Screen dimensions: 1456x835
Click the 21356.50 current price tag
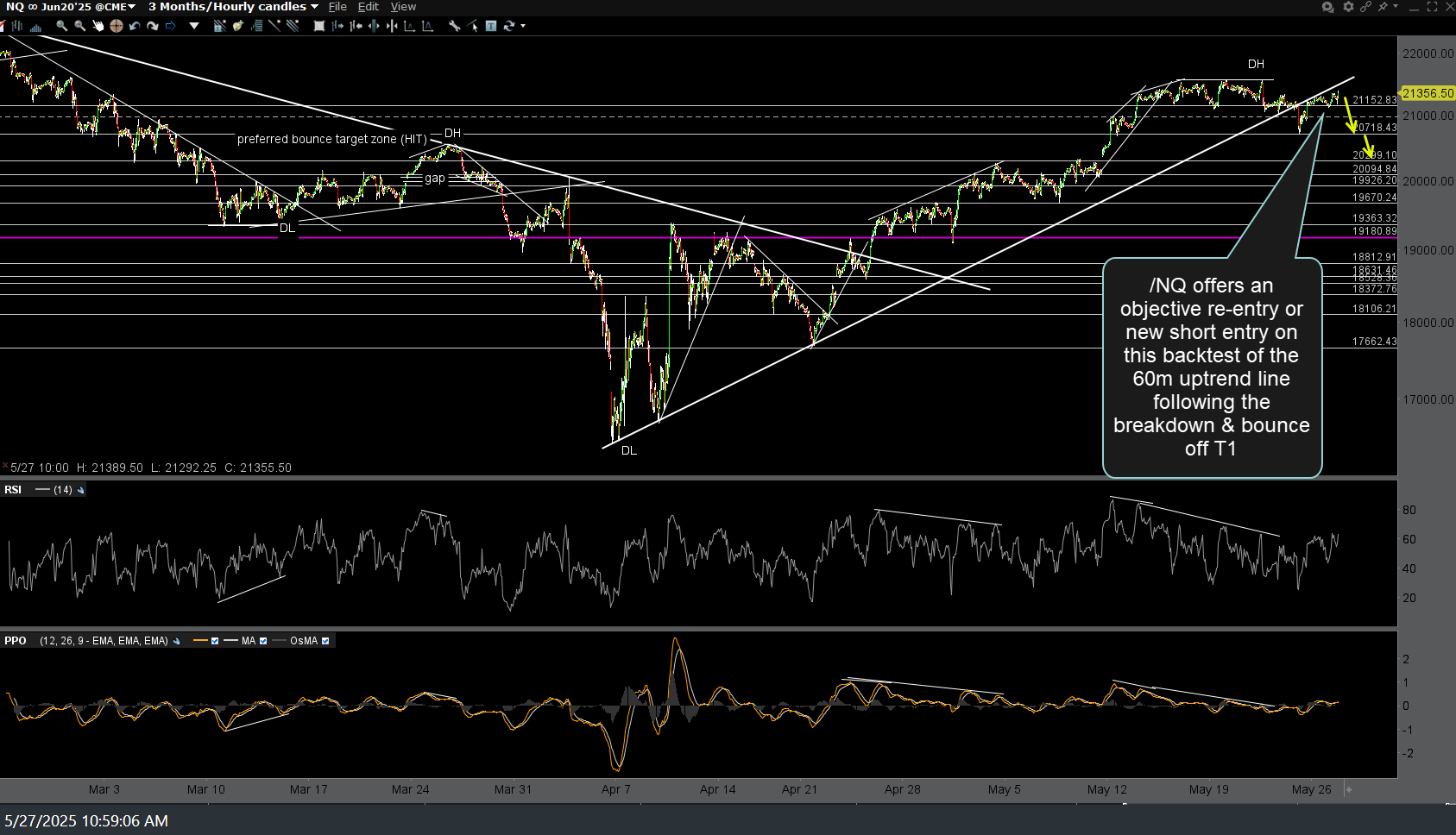pyautogui.click(x=1428, y=93)
